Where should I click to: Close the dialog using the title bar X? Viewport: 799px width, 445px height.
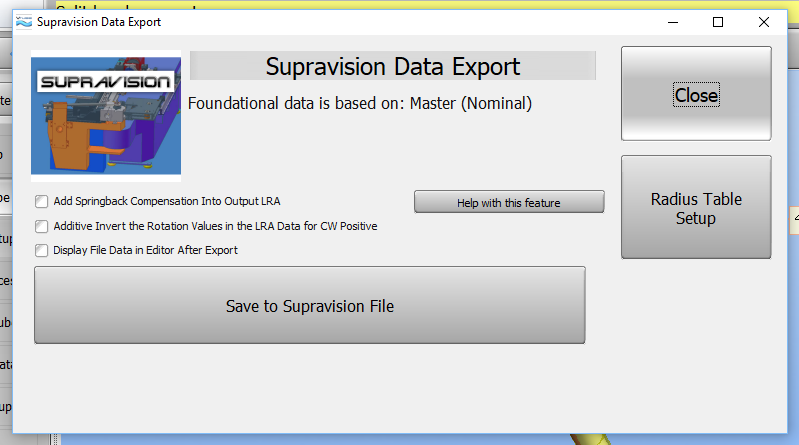tap(764, 21)
